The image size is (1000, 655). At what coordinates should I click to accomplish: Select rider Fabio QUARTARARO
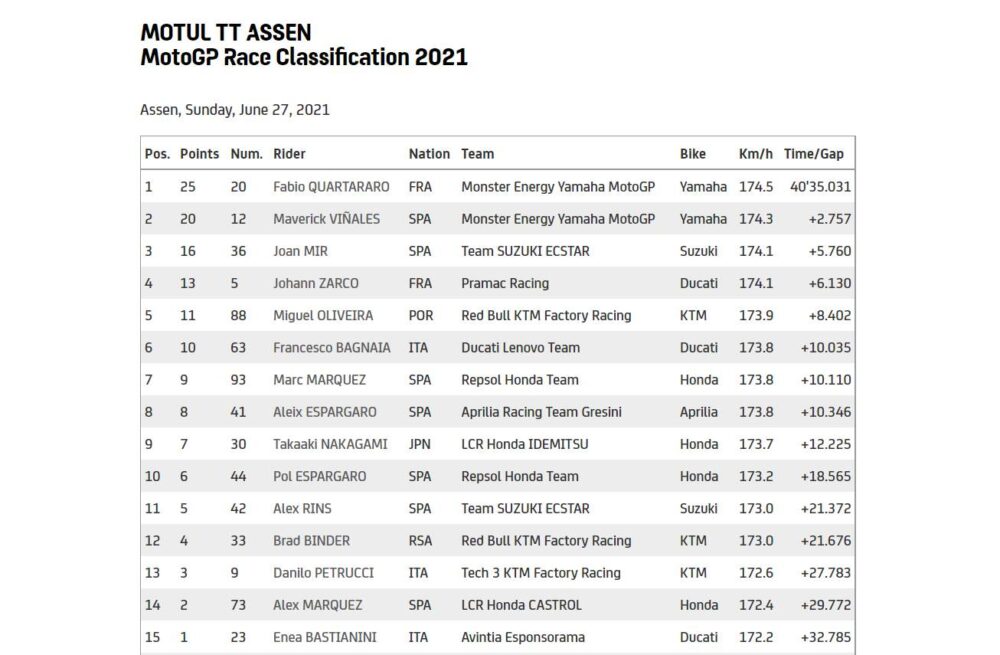click(x=331, y=187)
